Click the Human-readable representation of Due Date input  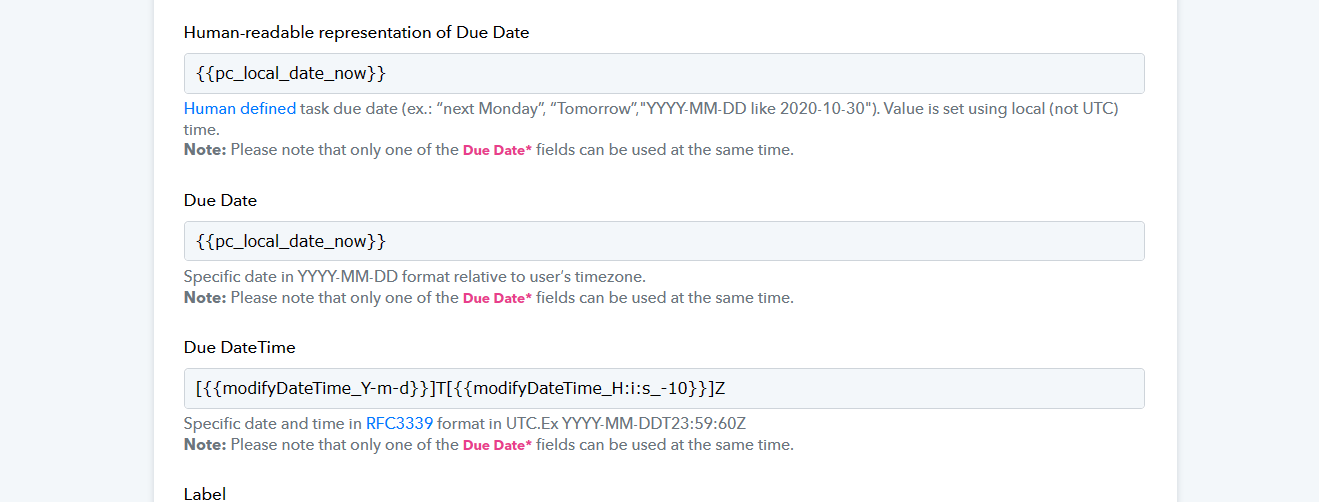coord(664,74)
